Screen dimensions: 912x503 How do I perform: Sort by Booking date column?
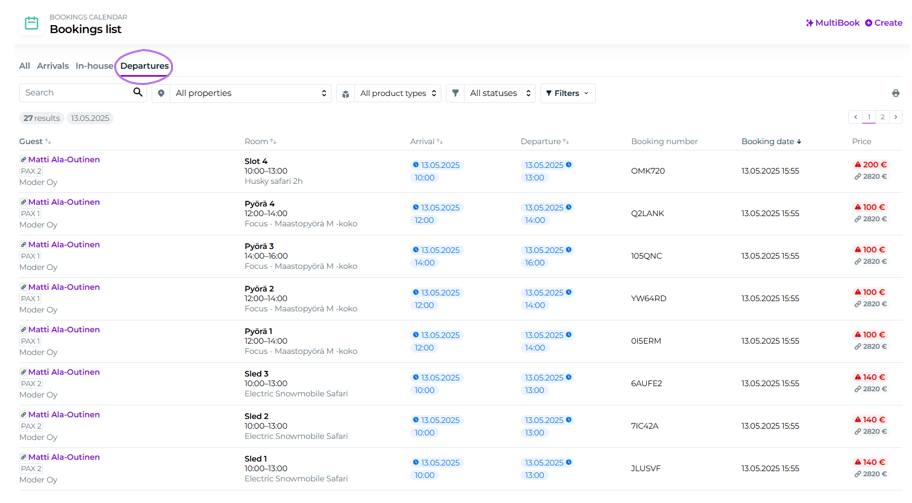(771, 141)
